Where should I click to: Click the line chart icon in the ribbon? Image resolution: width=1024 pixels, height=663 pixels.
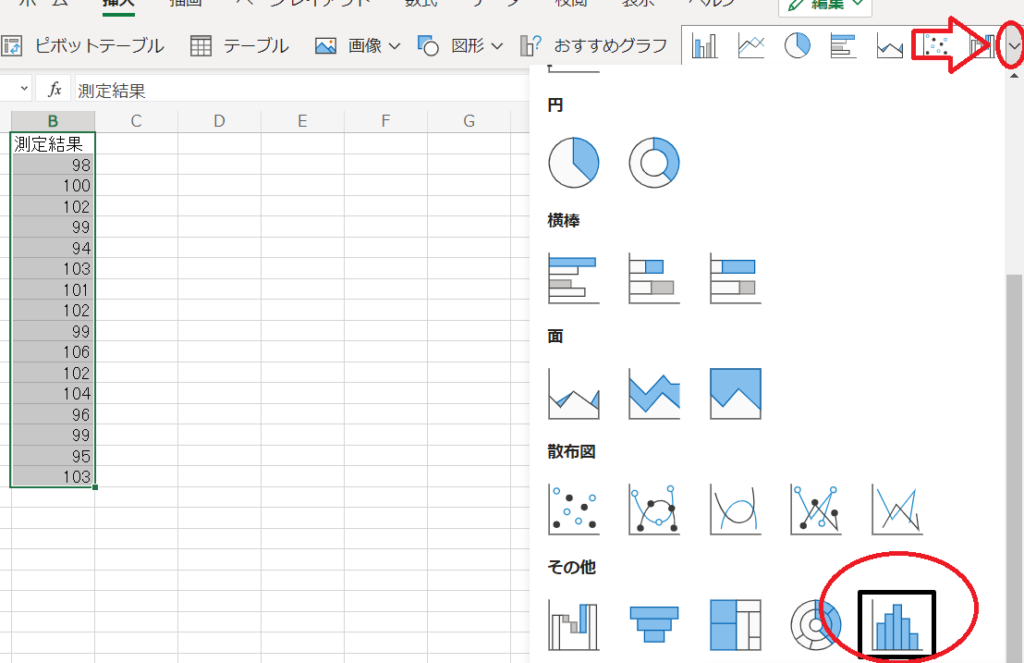point(751,46)
